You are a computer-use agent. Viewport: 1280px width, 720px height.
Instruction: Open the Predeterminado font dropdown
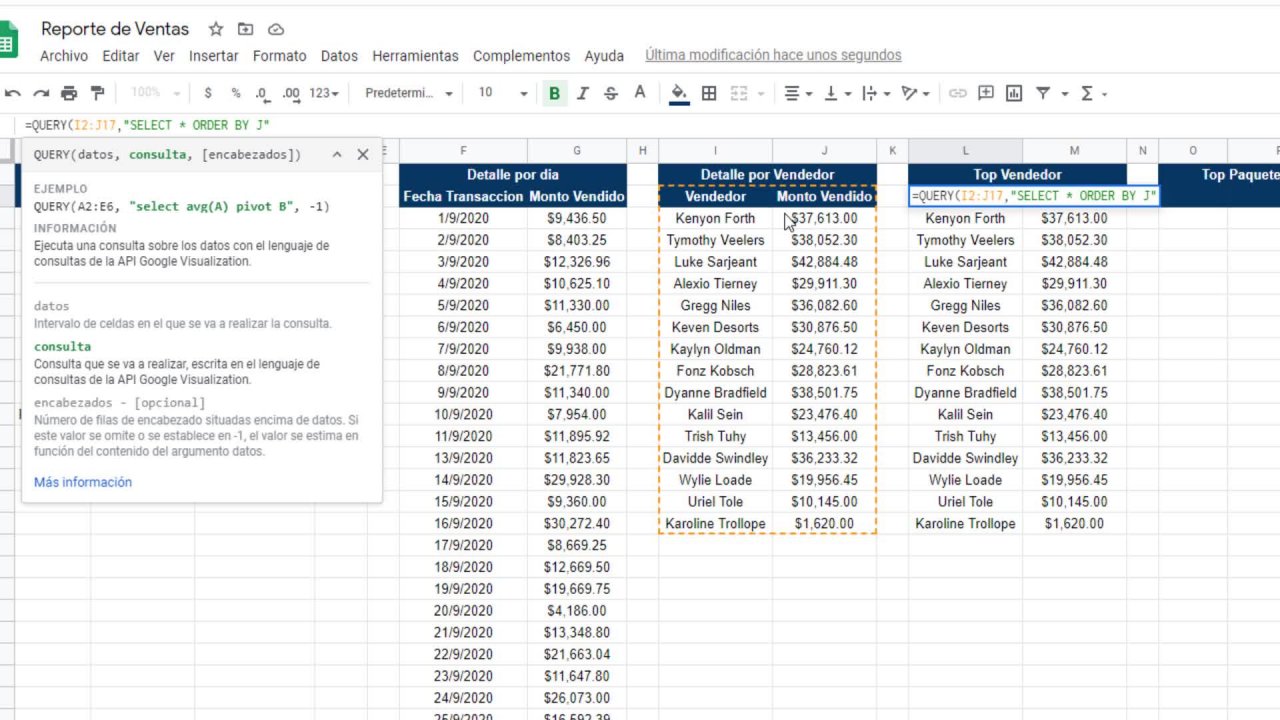click(x=408, y=93)
